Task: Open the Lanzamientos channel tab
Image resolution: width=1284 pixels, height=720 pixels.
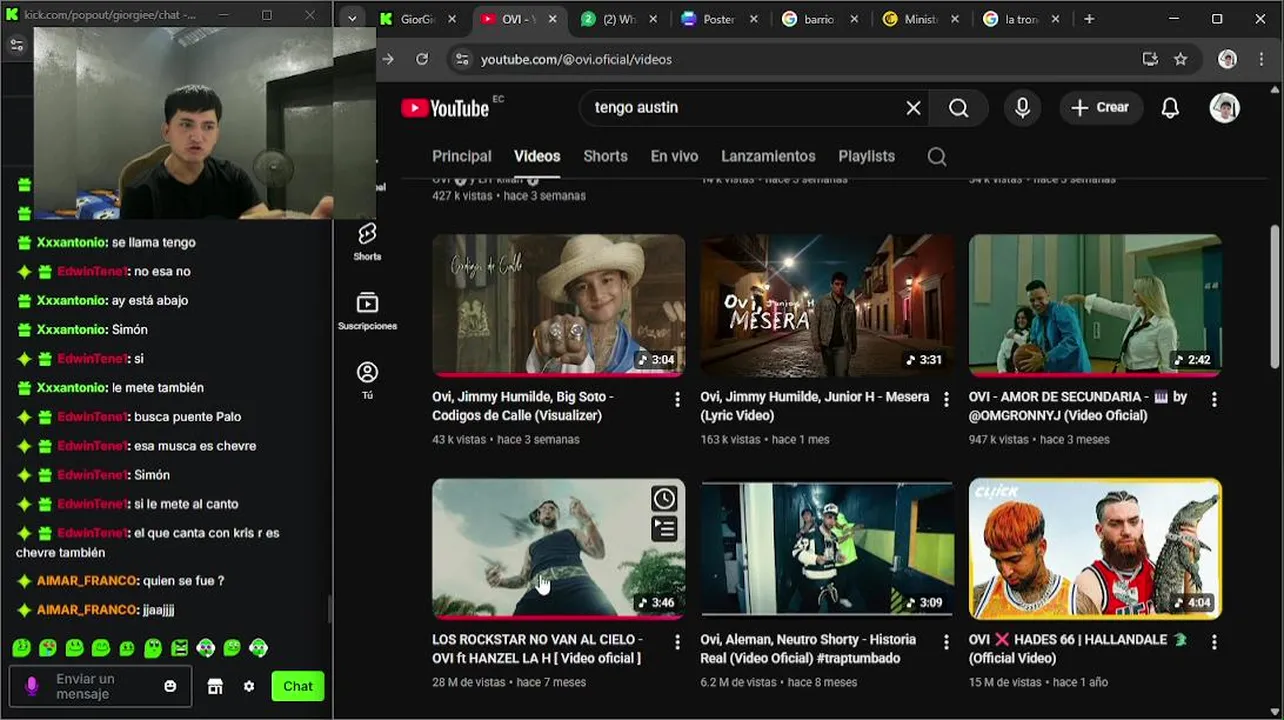Action: coord(768,156)
